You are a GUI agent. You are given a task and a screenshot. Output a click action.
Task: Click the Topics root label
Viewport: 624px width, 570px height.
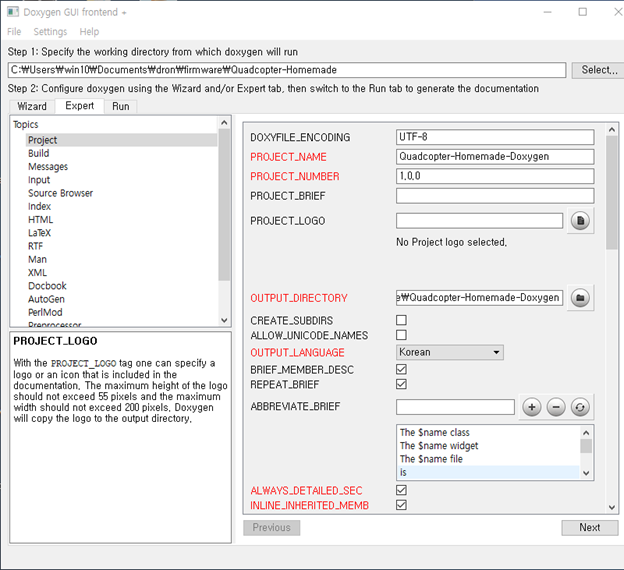tap(25, 125)
